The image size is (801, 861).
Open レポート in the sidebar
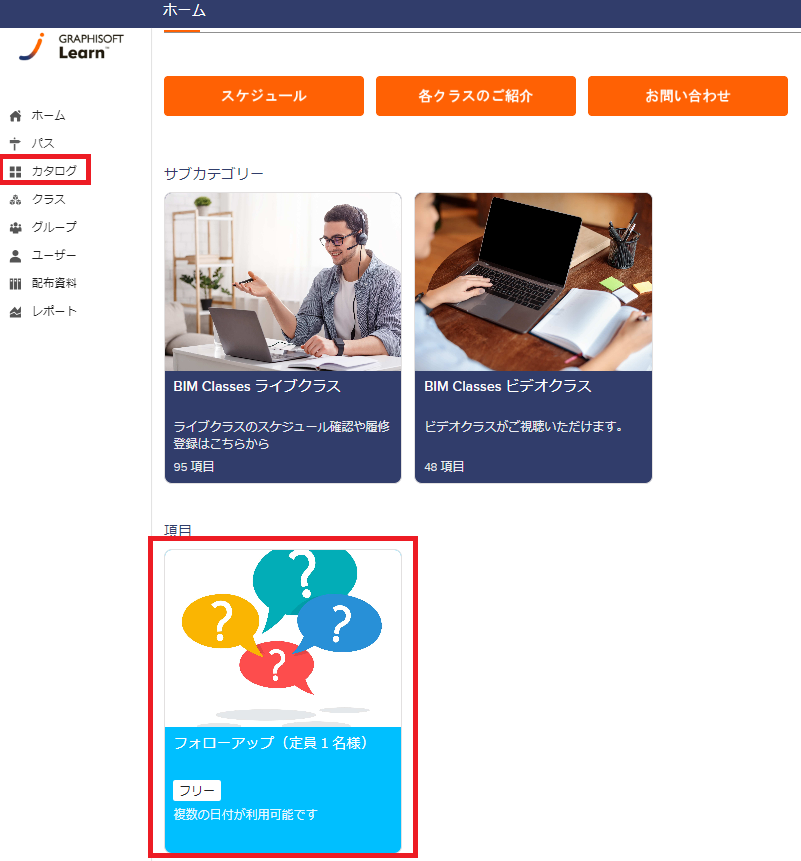[54, 311]
